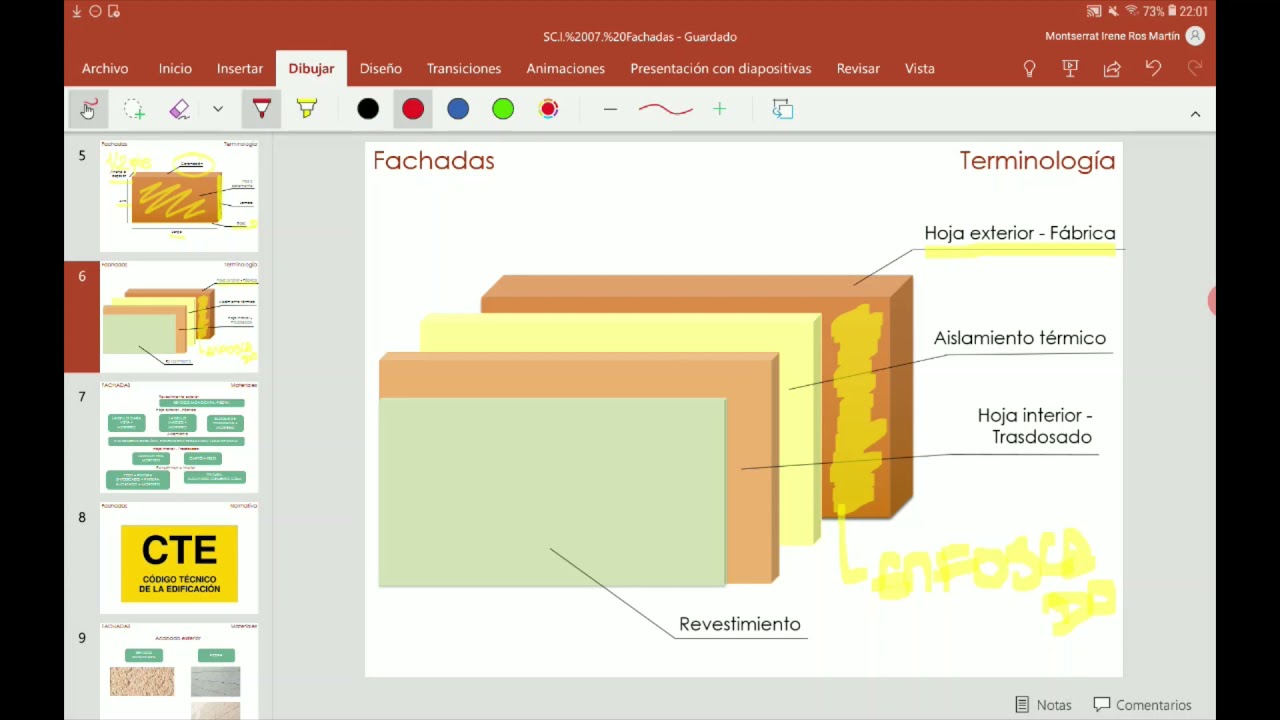
Task: Click the 'Revestimiento' label
Action: click(740, 624)
